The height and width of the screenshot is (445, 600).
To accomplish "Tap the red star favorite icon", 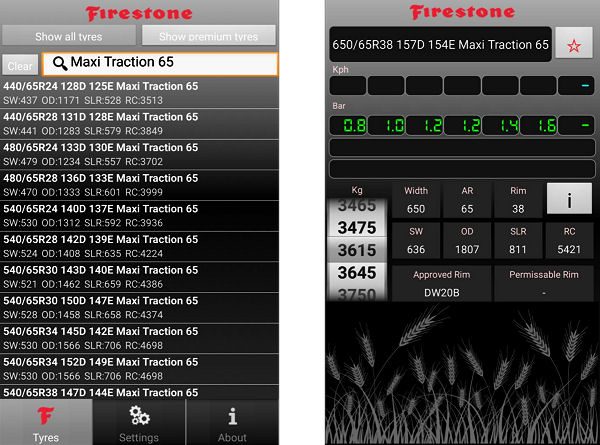I will pyautogui.click(x=574, y=46).
